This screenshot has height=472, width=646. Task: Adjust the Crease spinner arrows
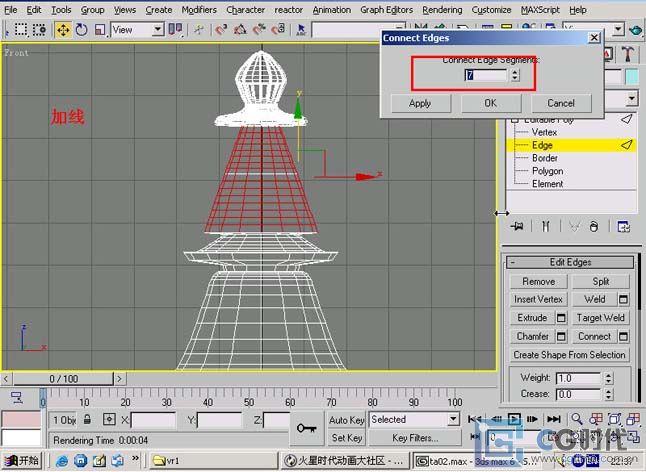(608, 394)
